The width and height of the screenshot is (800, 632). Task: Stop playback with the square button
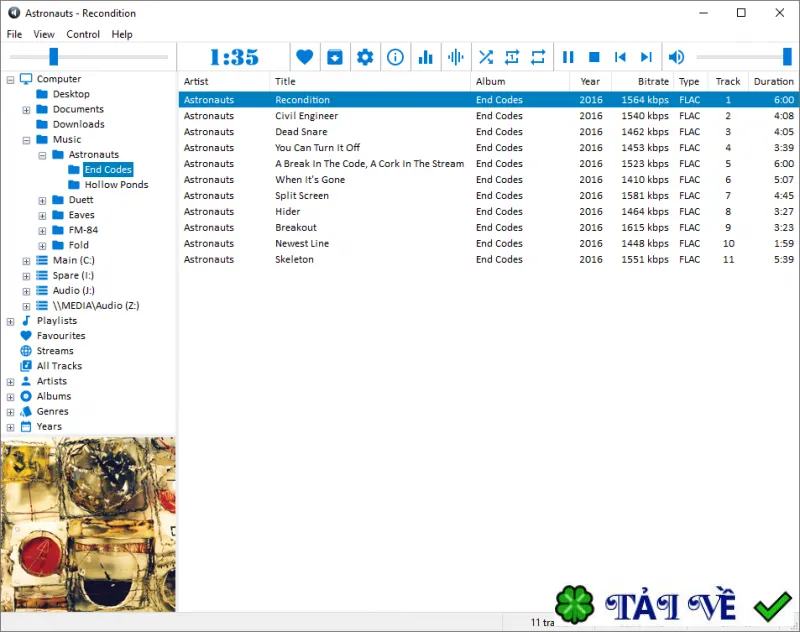point(594,57)
